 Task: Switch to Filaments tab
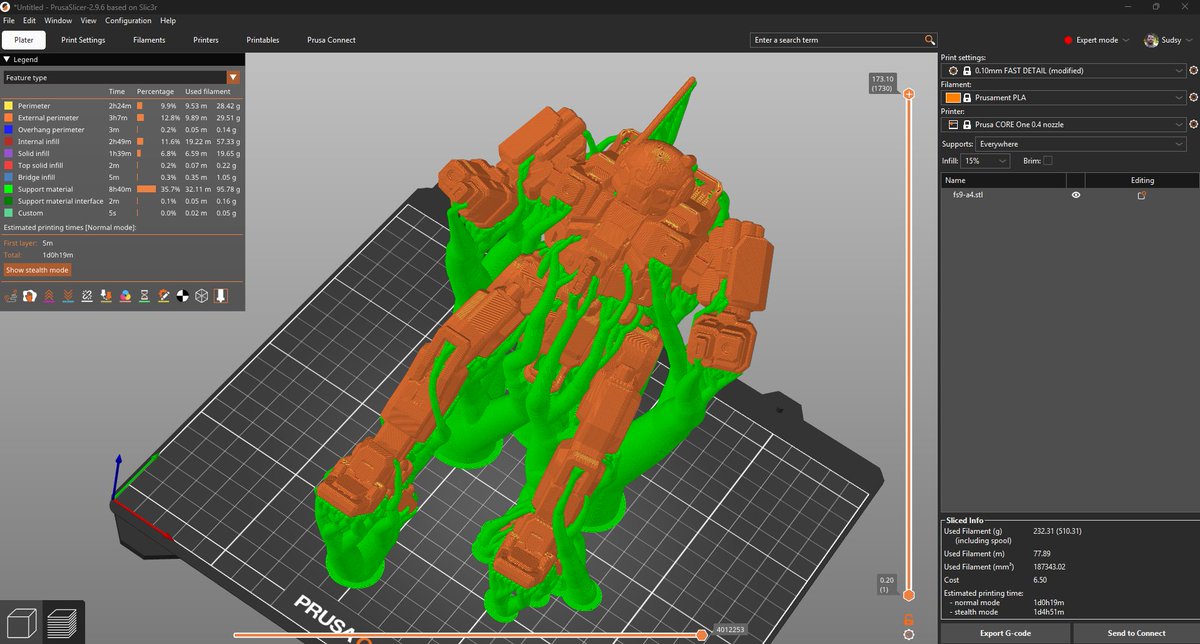[x=149, y=40]
